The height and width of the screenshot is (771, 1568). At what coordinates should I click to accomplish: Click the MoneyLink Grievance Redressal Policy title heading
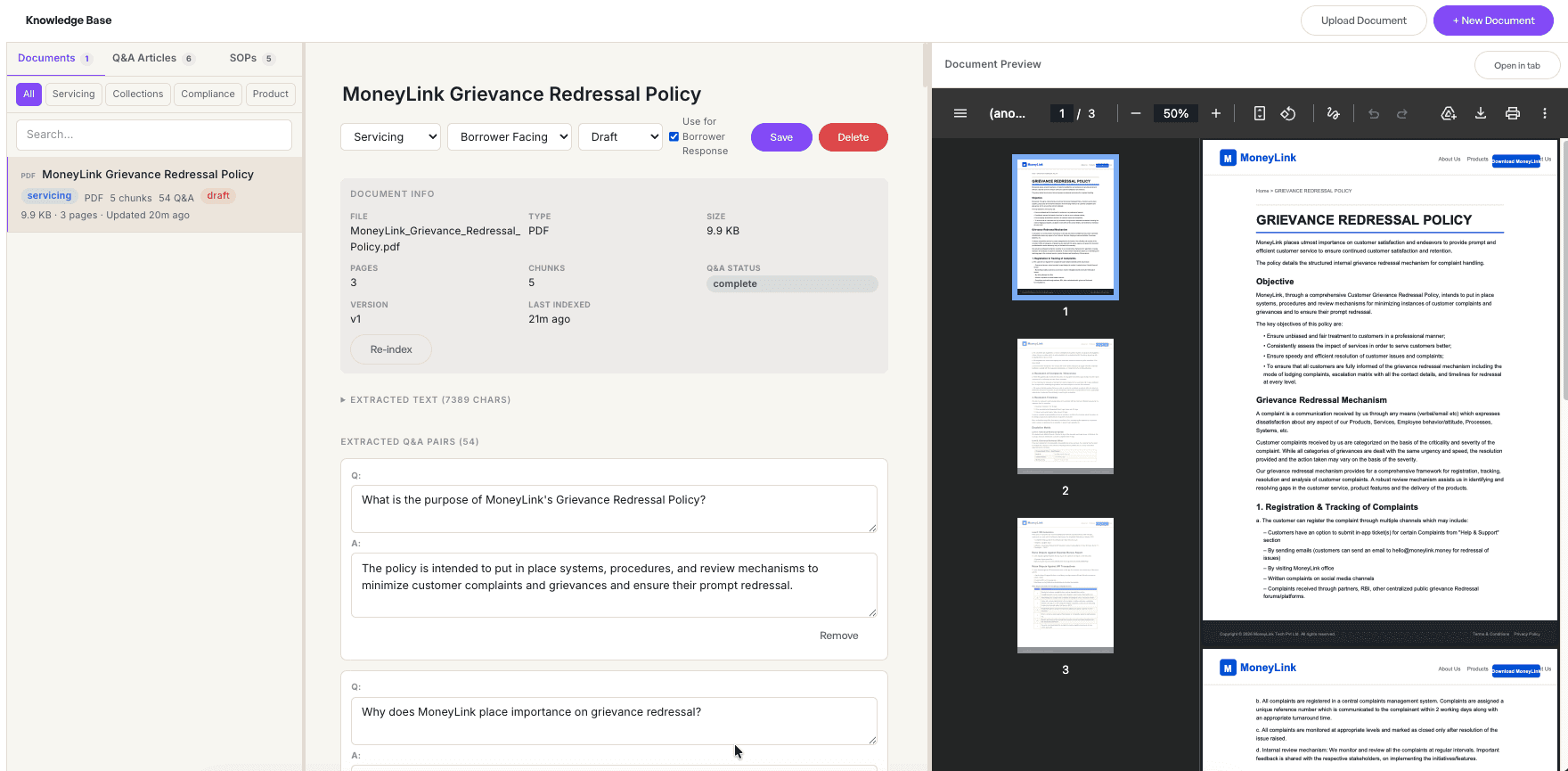coord(521,94)
